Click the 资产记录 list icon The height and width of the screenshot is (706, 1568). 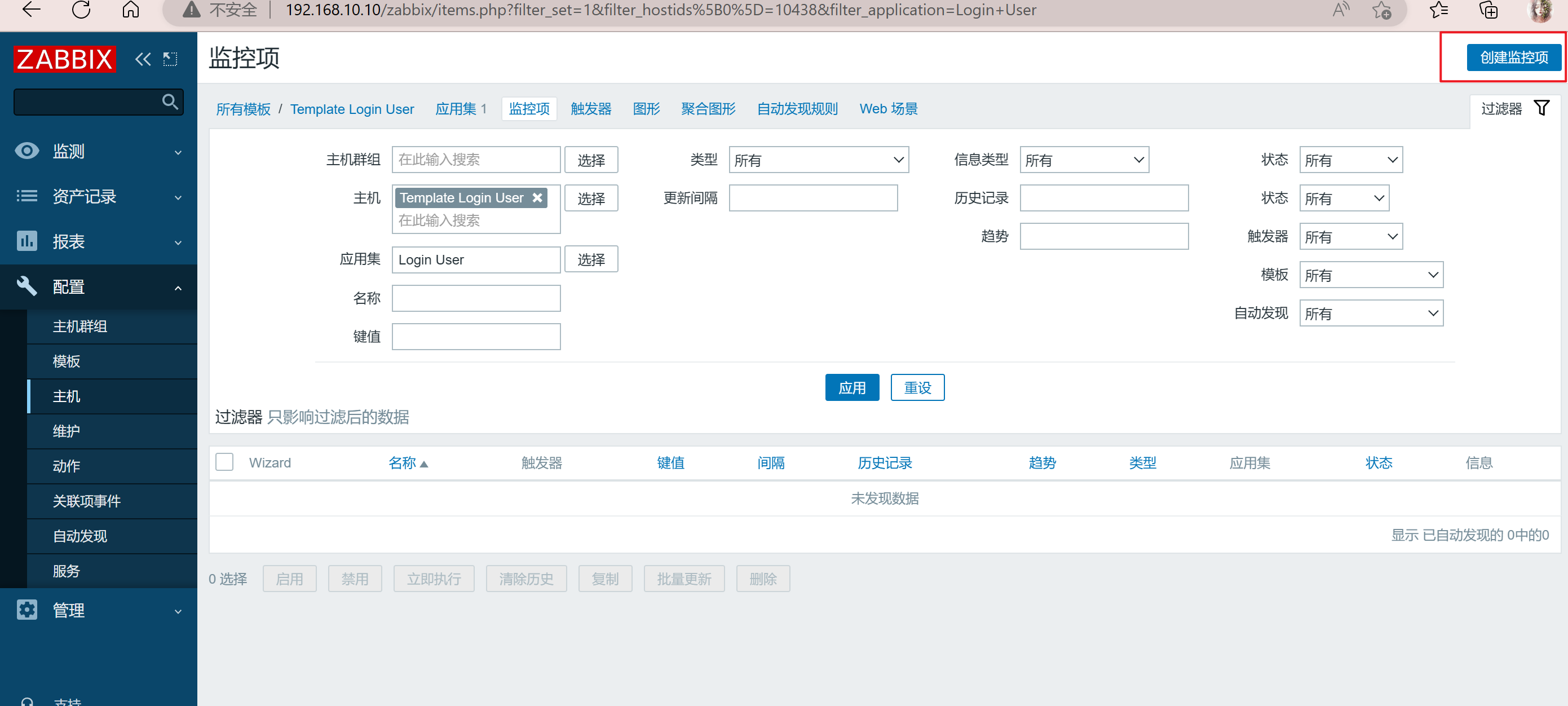click(27, 196)
